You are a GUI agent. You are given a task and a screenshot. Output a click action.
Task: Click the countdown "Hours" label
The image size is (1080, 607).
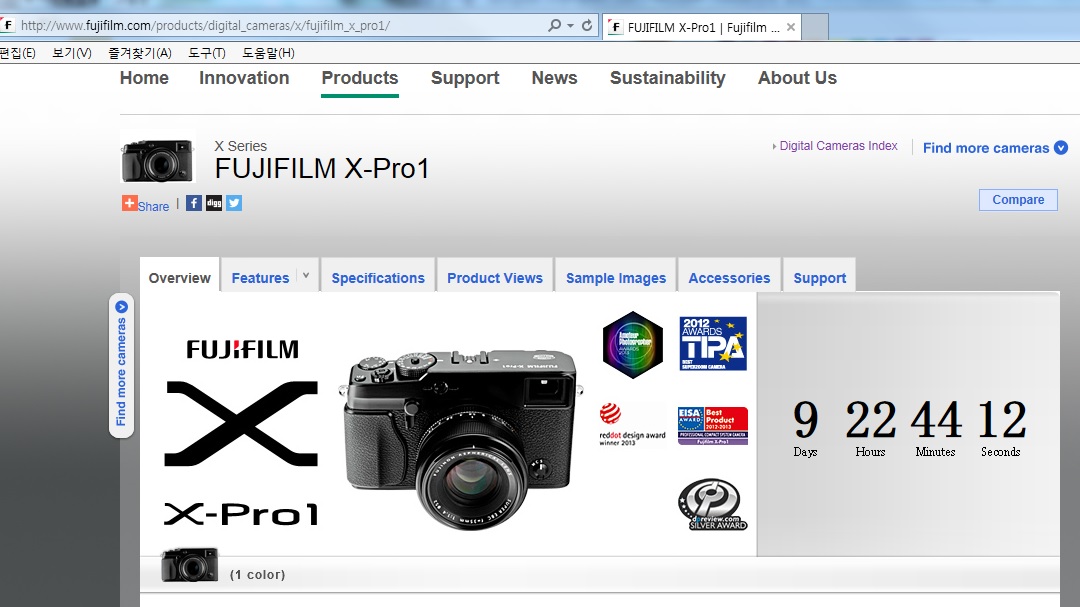point(871,452)
